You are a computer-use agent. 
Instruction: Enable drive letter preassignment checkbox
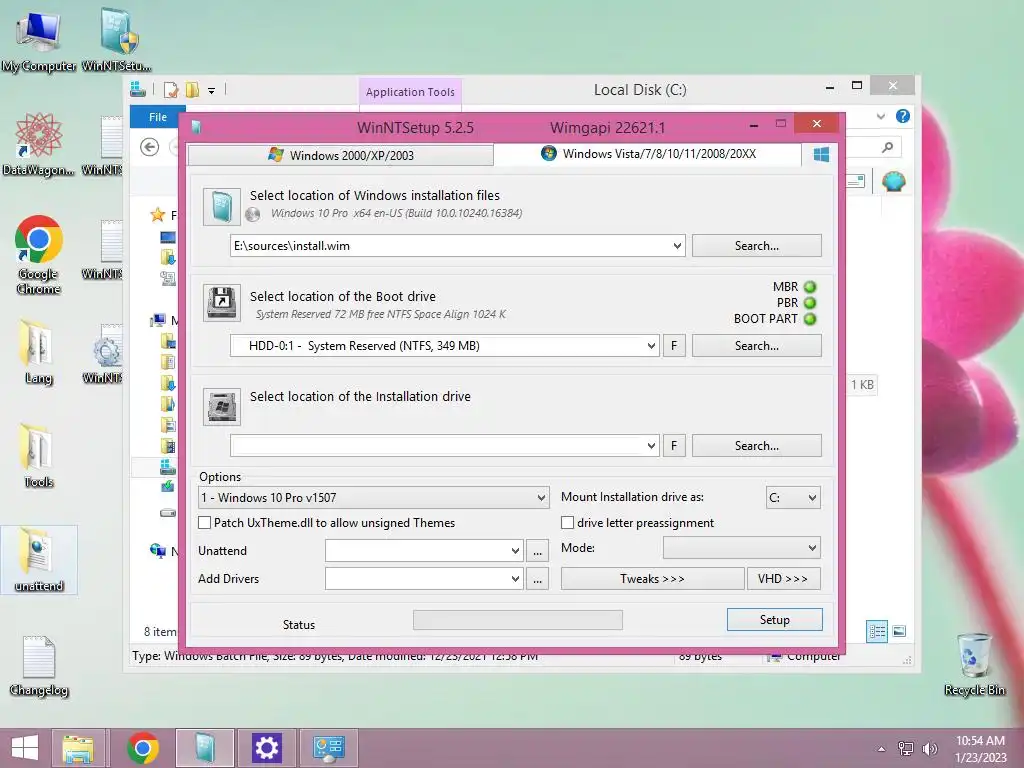(x=568, y=522)
